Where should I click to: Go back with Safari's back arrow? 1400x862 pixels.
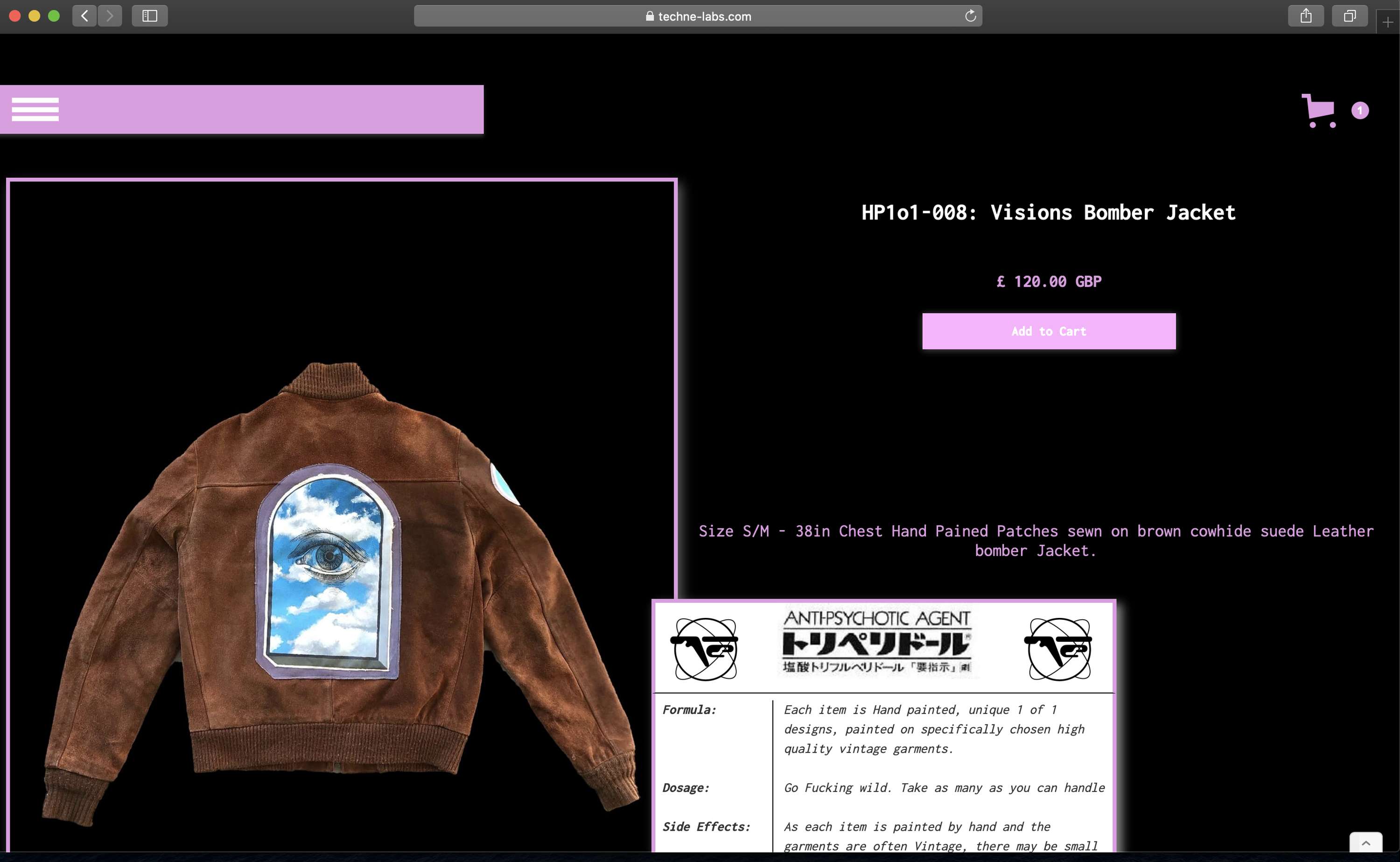(84, 16)
